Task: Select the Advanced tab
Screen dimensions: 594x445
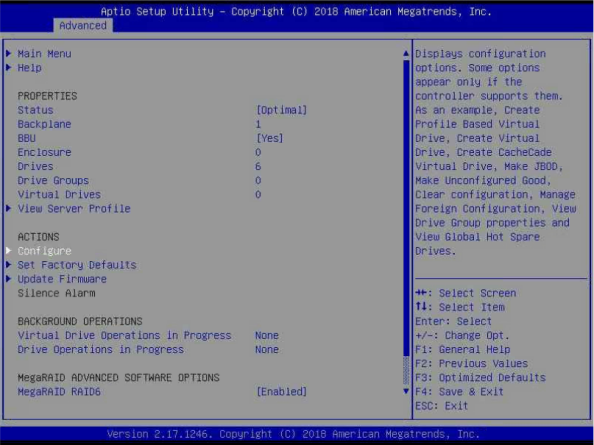Action: 83,25
